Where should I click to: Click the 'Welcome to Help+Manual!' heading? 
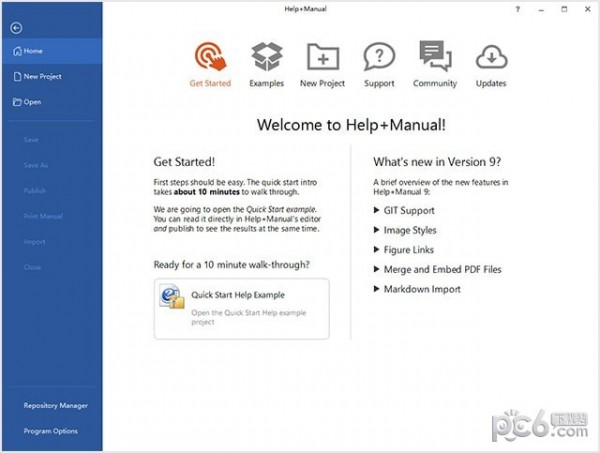(x=351, y=125)
